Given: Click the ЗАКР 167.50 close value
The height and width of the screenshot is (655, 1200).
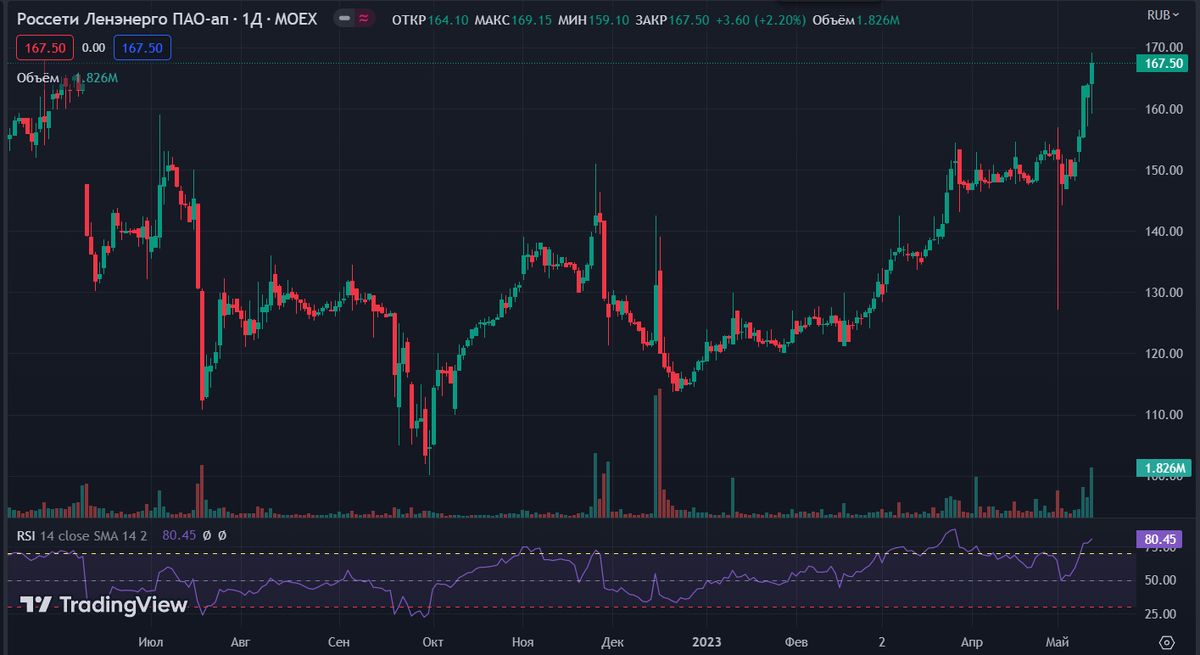Looking at the screenshot, I should point(673,21).
